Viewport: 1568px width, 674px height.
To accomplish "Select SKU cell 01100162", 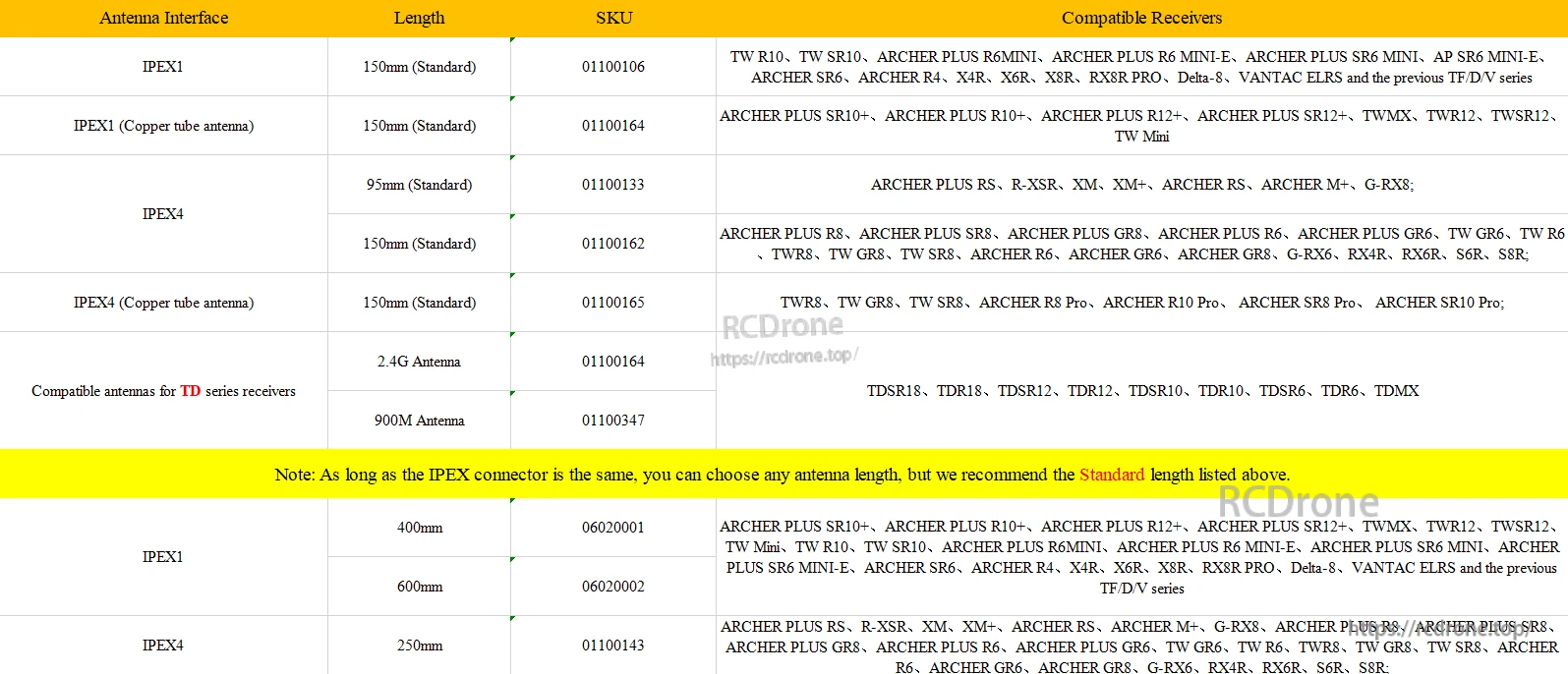I will pos(613,244).
